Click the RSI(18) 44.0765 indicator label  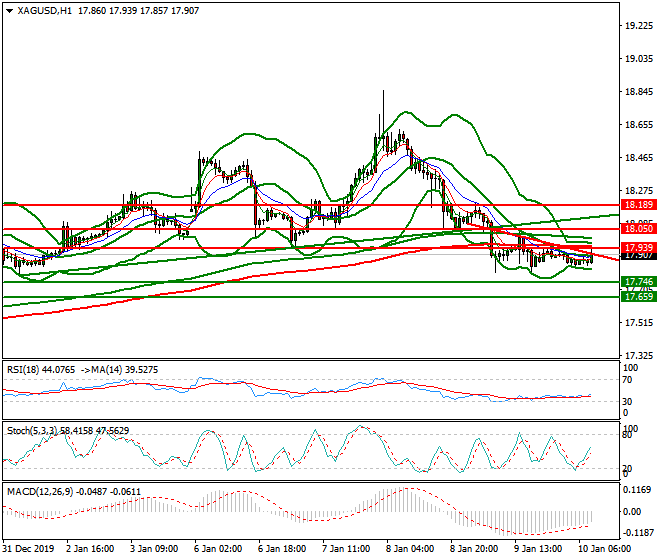coord(41,370)
